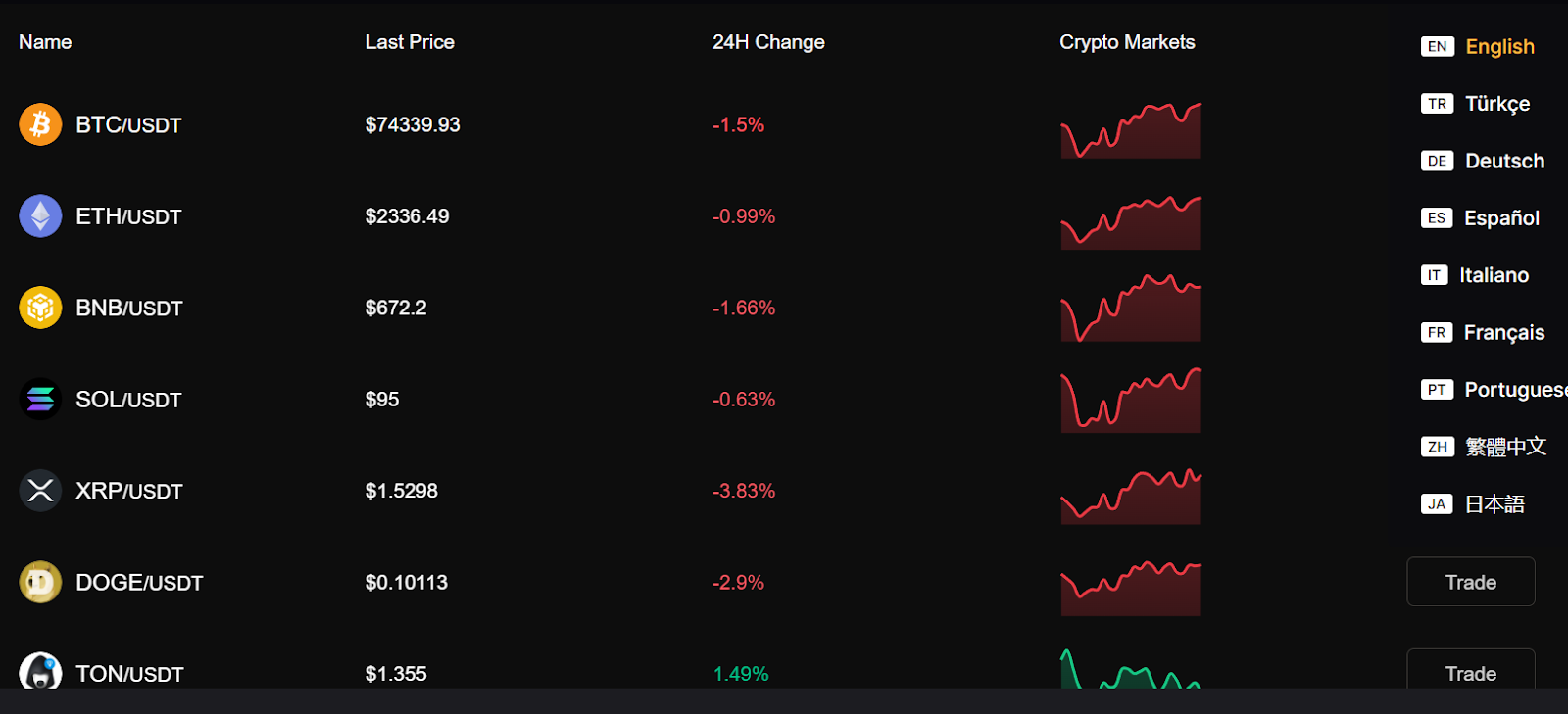
Task: Click the XRP coin icon
Action: pos(39,490)
